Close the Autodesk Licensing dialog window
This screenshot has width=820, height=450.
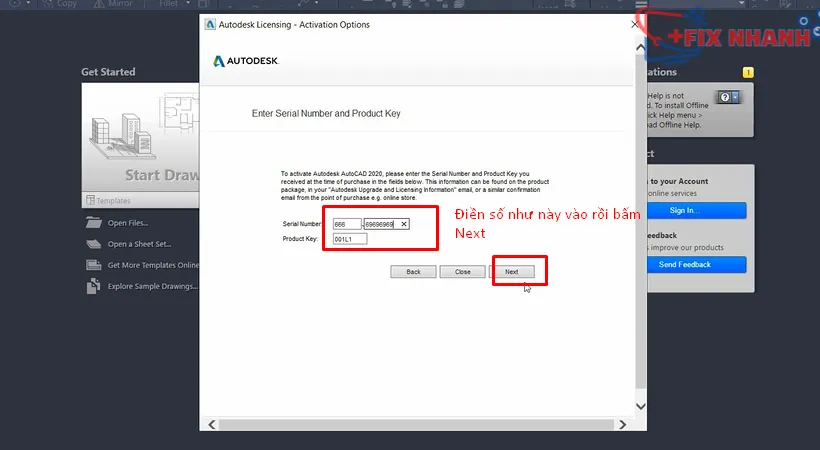634,24
